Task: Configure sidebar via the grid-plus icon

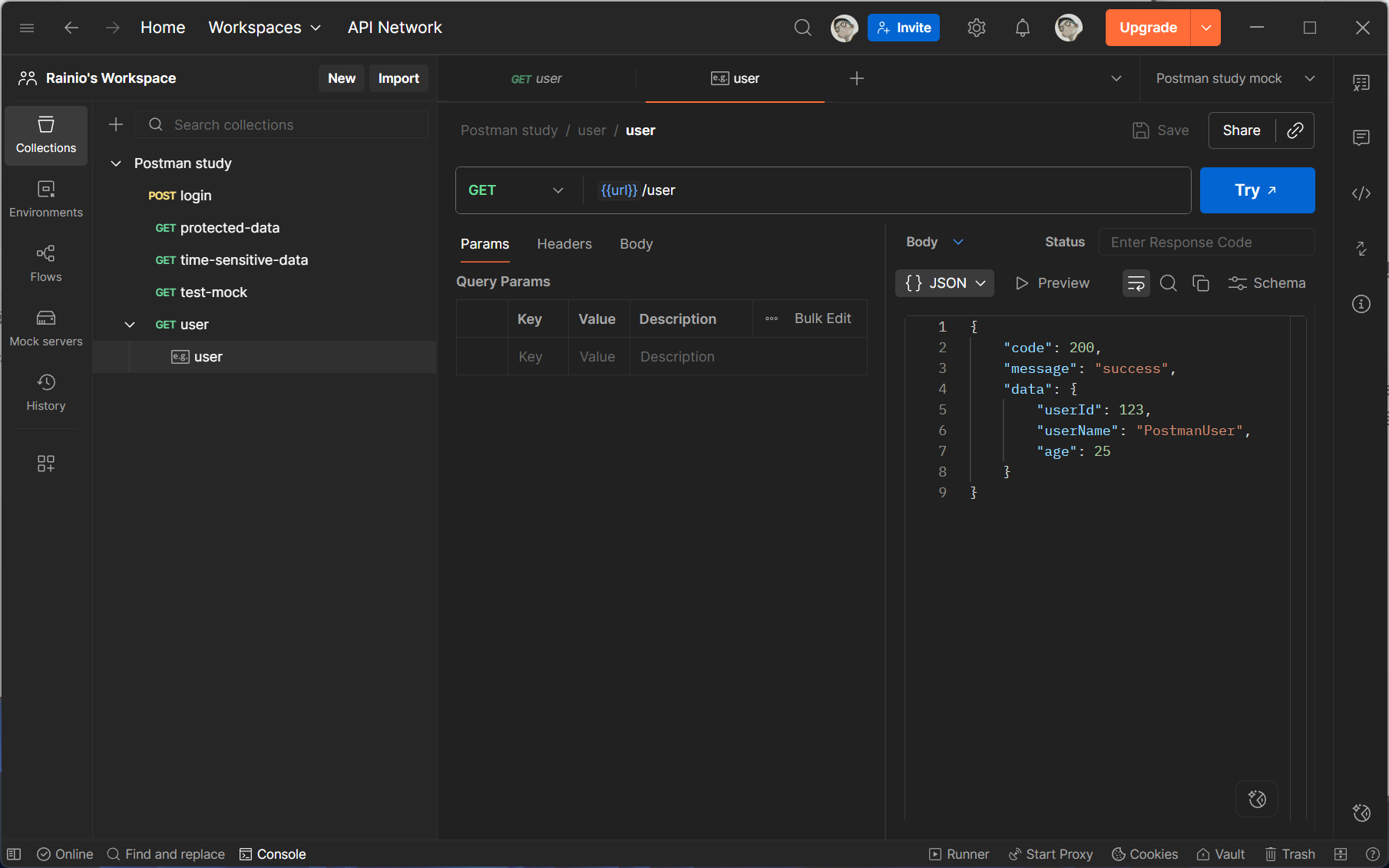Action: click(x=46, y=464)
